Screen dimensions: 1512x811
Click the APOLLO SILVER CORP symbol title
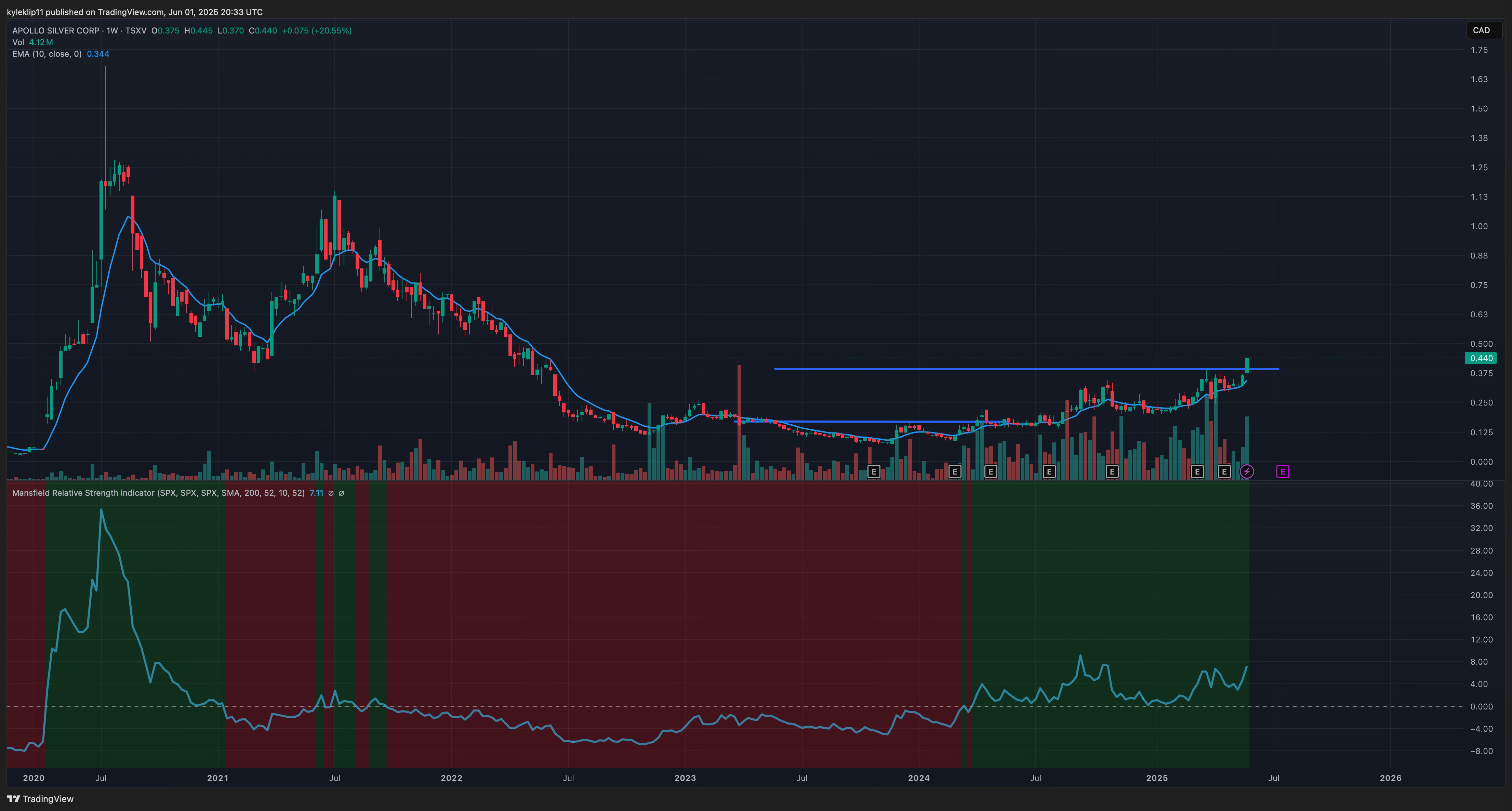(56, 30)
